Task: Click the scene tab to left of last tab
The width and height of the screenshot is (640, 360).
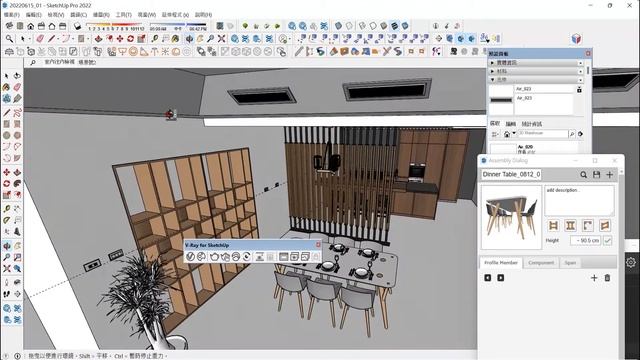Action: pyautogui.click(x=60, y=62)
